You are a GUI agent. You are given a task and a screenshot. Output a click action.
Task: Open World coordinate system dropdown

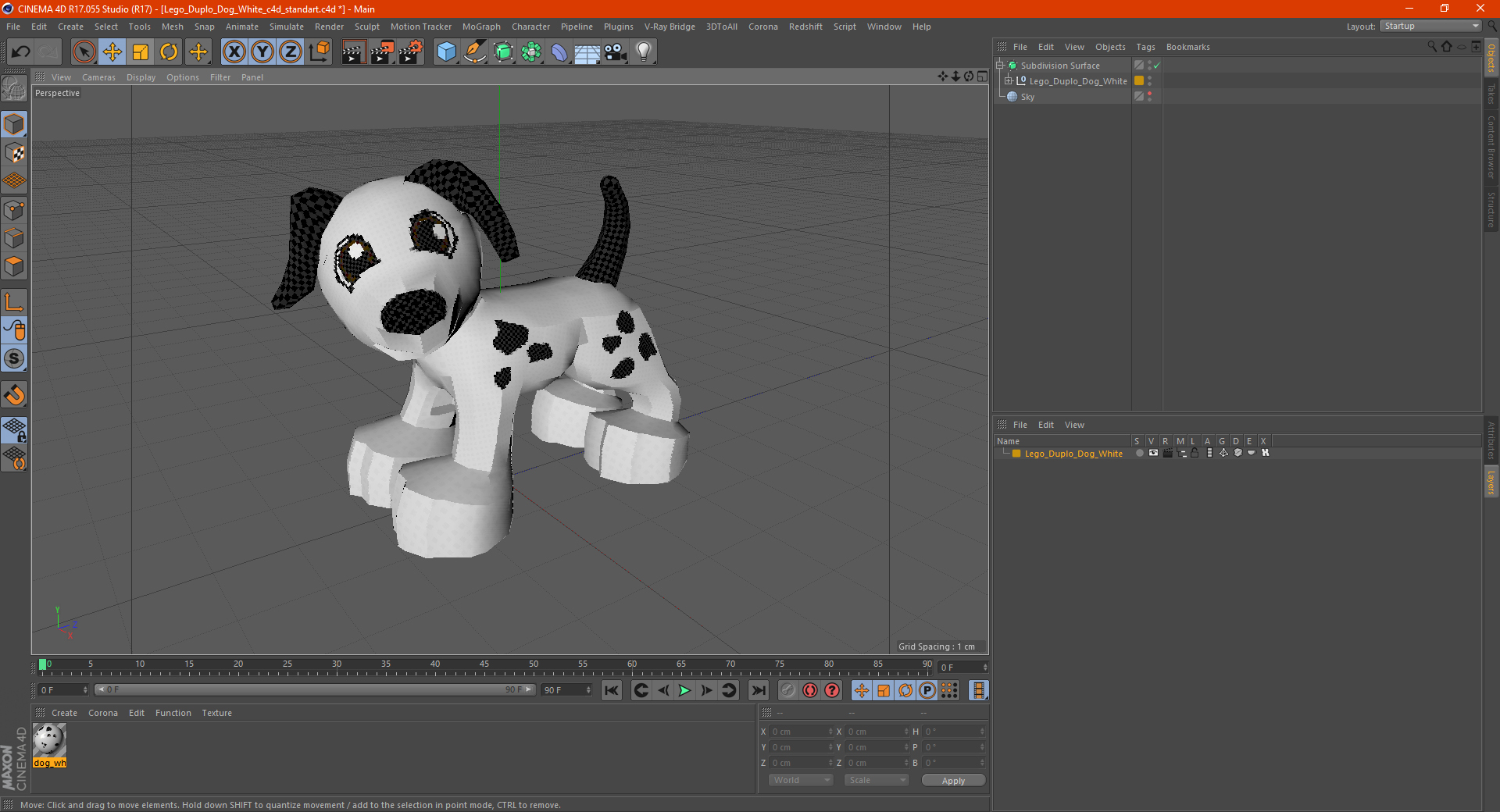click(x=801, y=780)
